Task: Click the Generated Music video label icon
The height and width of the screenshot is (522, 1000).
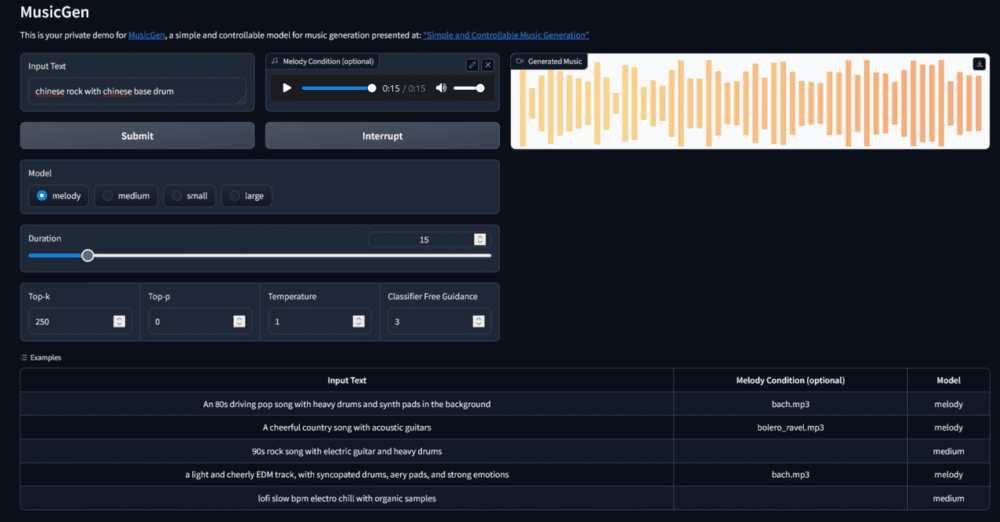Action: (520, 61)
